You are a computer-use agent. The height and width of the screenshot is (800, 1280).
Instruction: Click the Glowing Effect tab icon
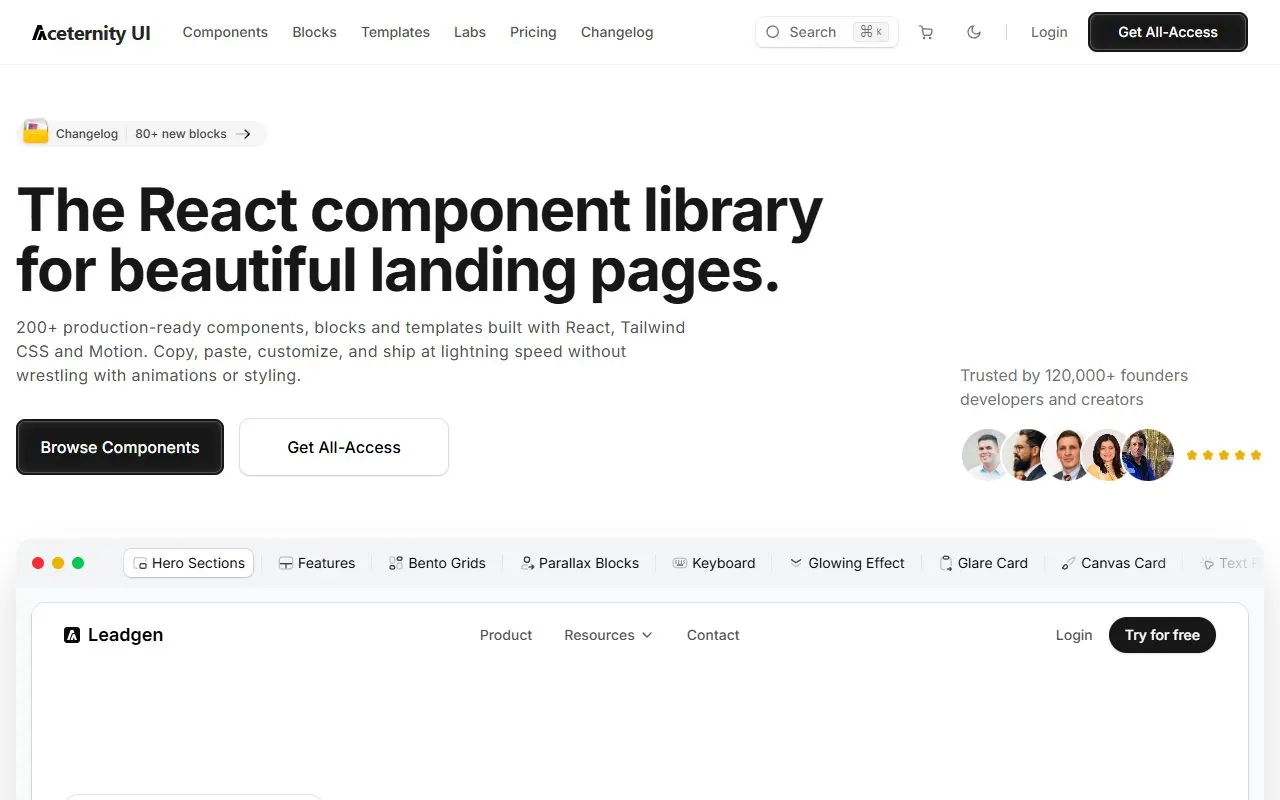point(796,563)
